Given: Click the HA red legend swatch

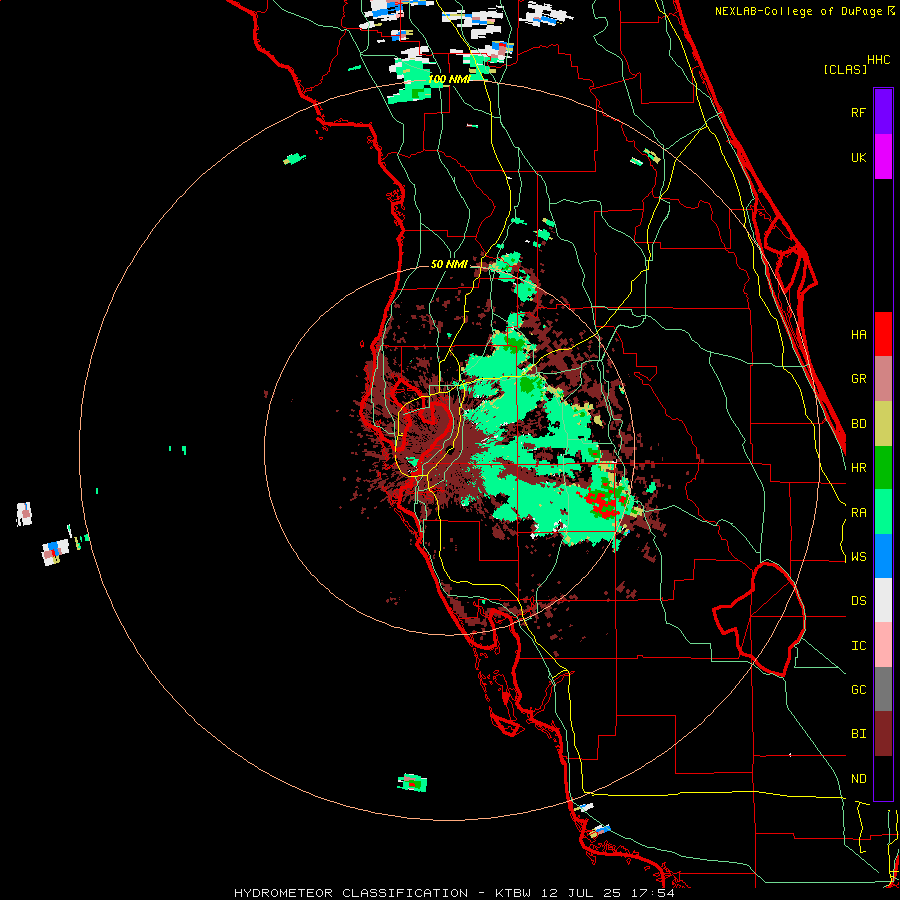Looking at the screenshot, I should 883,334.
